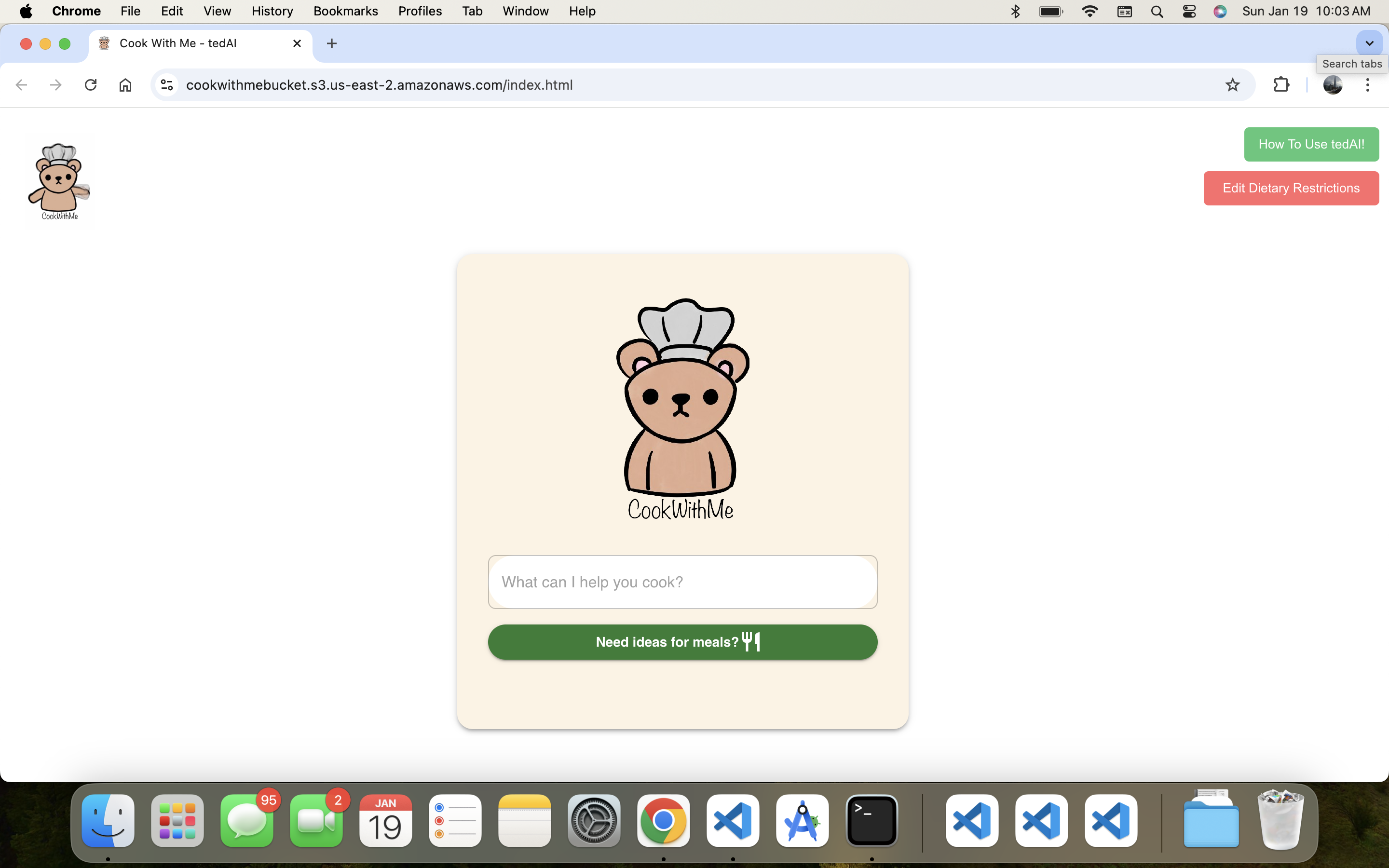This screenshot has height=868, width=1389.
Task: Click the What can I help you cook field
Action: pos(682,582)
